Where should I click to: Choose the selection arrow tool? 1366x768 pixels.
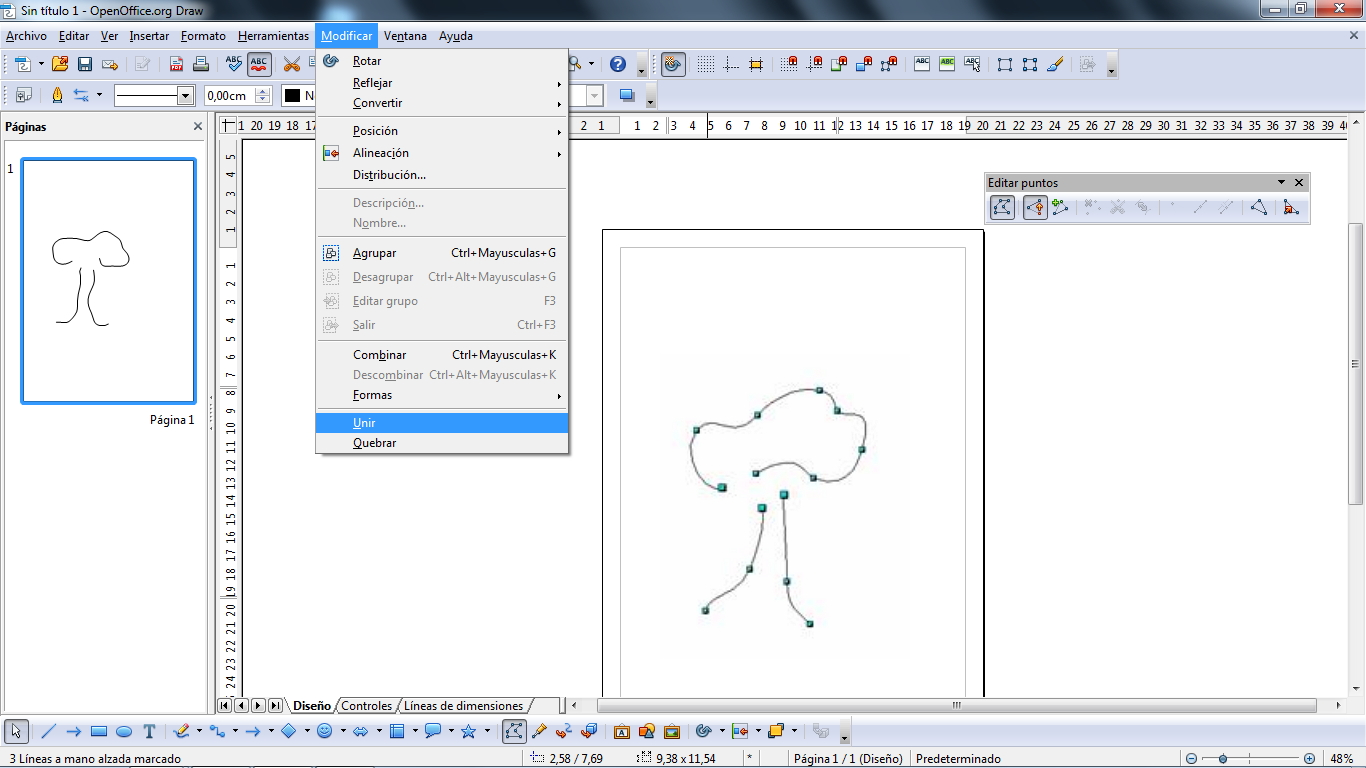[16, 731]
